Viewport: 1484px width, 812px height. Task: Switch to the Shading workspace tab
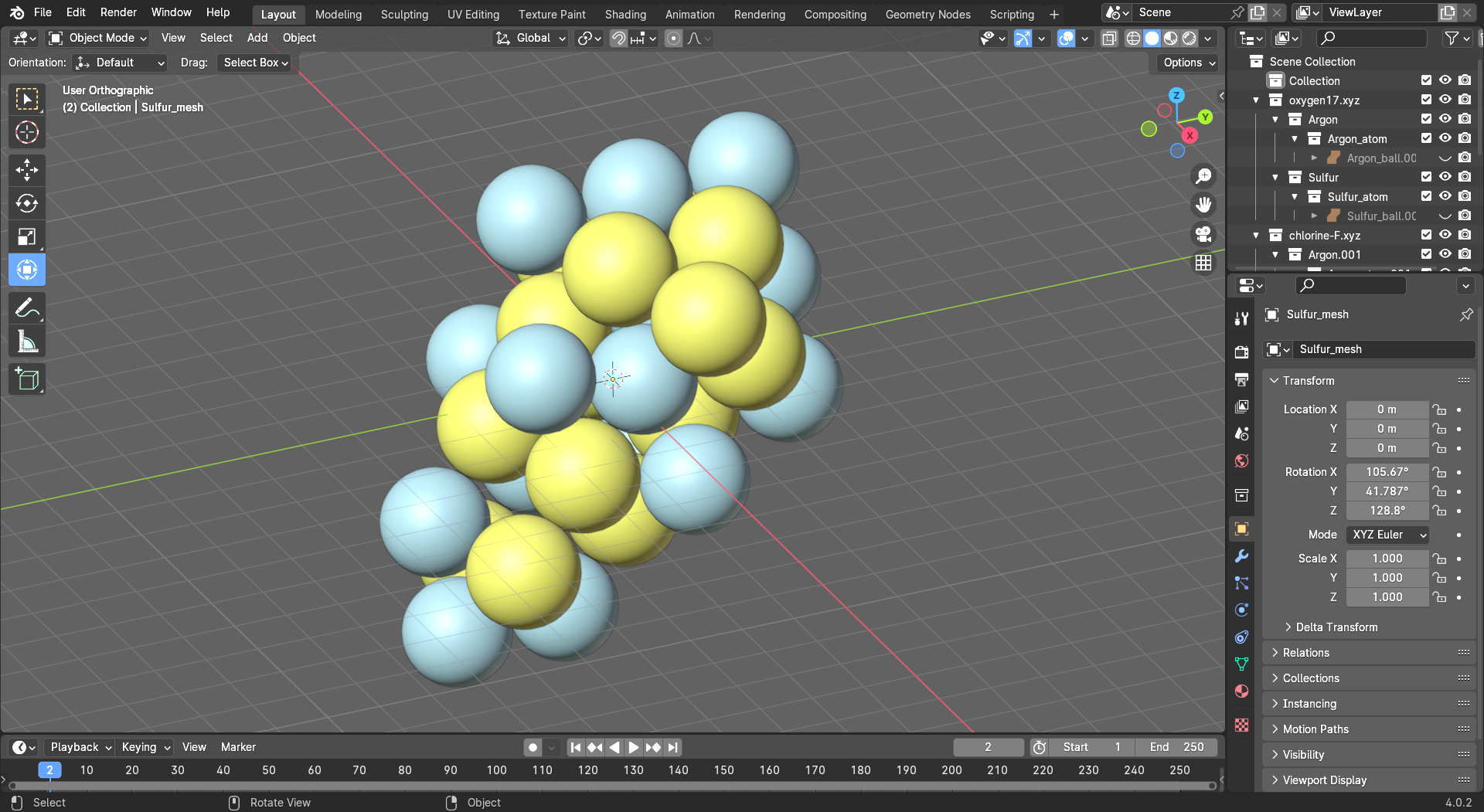pyautogui.click(x=625, y=14)
